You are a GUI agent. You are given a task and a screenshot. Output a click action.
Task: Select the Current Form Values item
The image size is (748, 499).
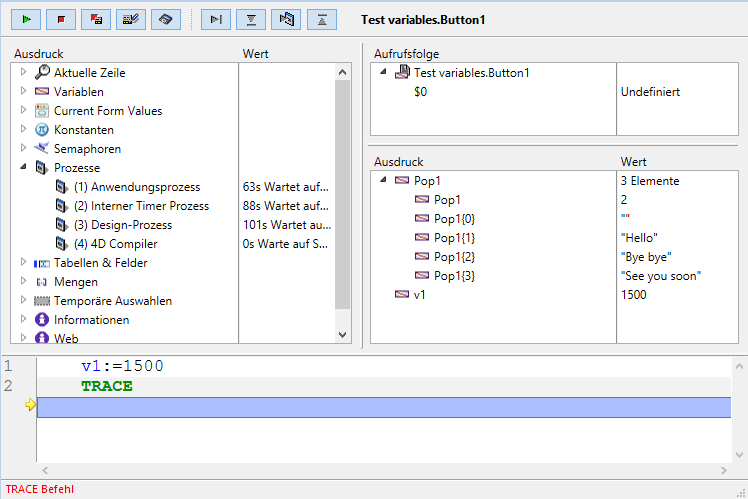[107, 111]
